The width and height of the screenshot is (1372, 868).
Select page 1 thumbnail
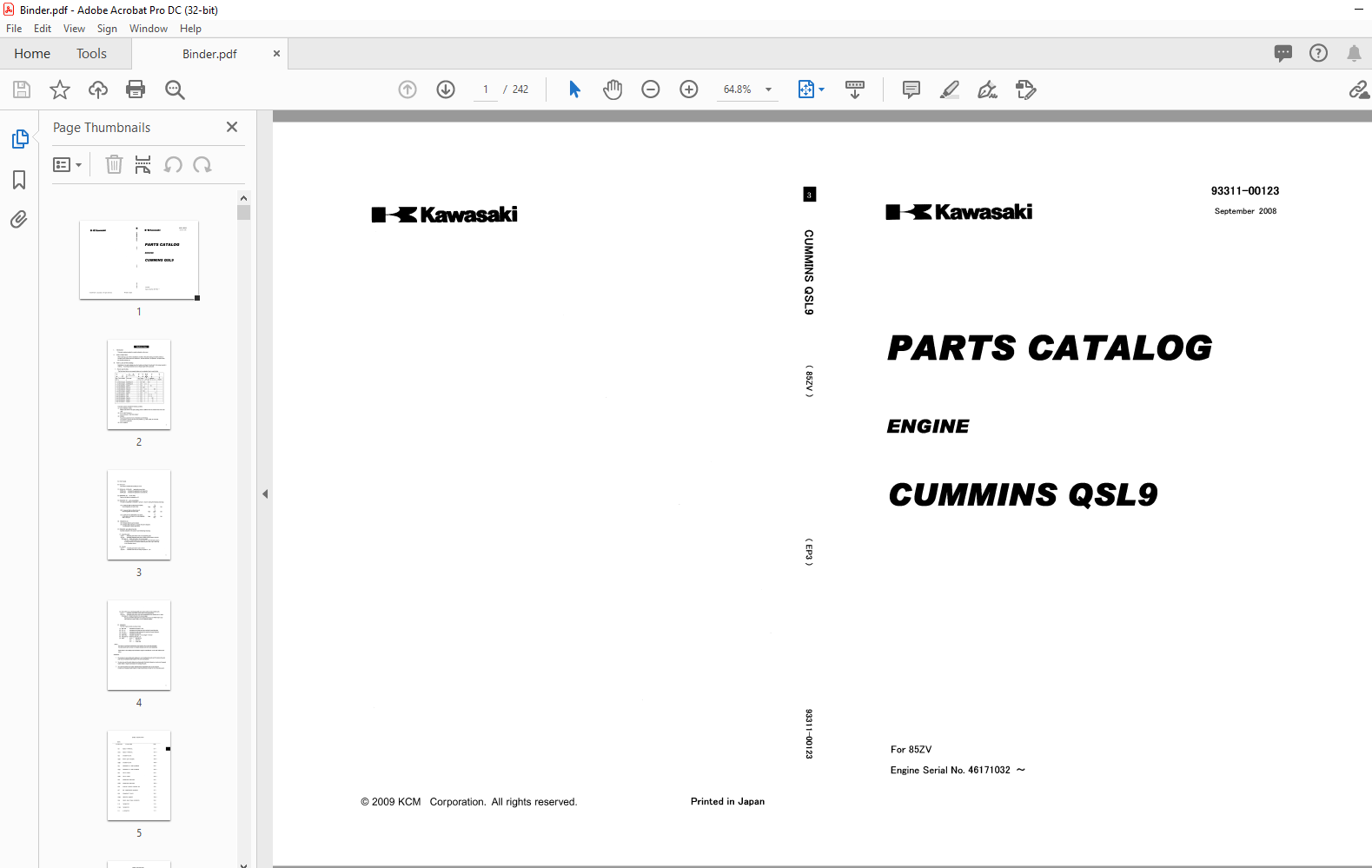pyautogui.click(x=139, y=260)
